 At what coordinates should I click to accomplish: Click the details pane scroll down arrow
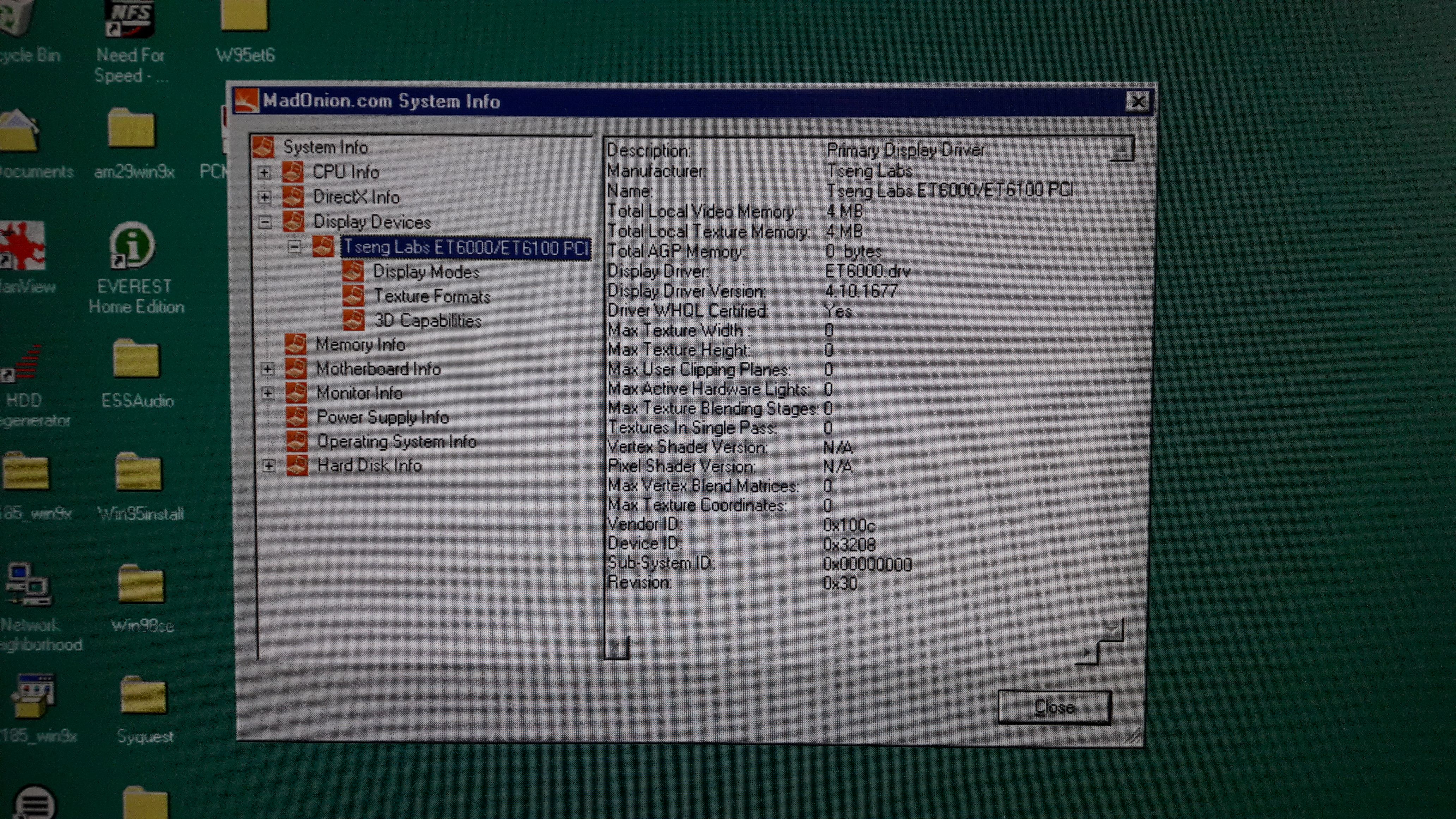(x=1111, y=629)
